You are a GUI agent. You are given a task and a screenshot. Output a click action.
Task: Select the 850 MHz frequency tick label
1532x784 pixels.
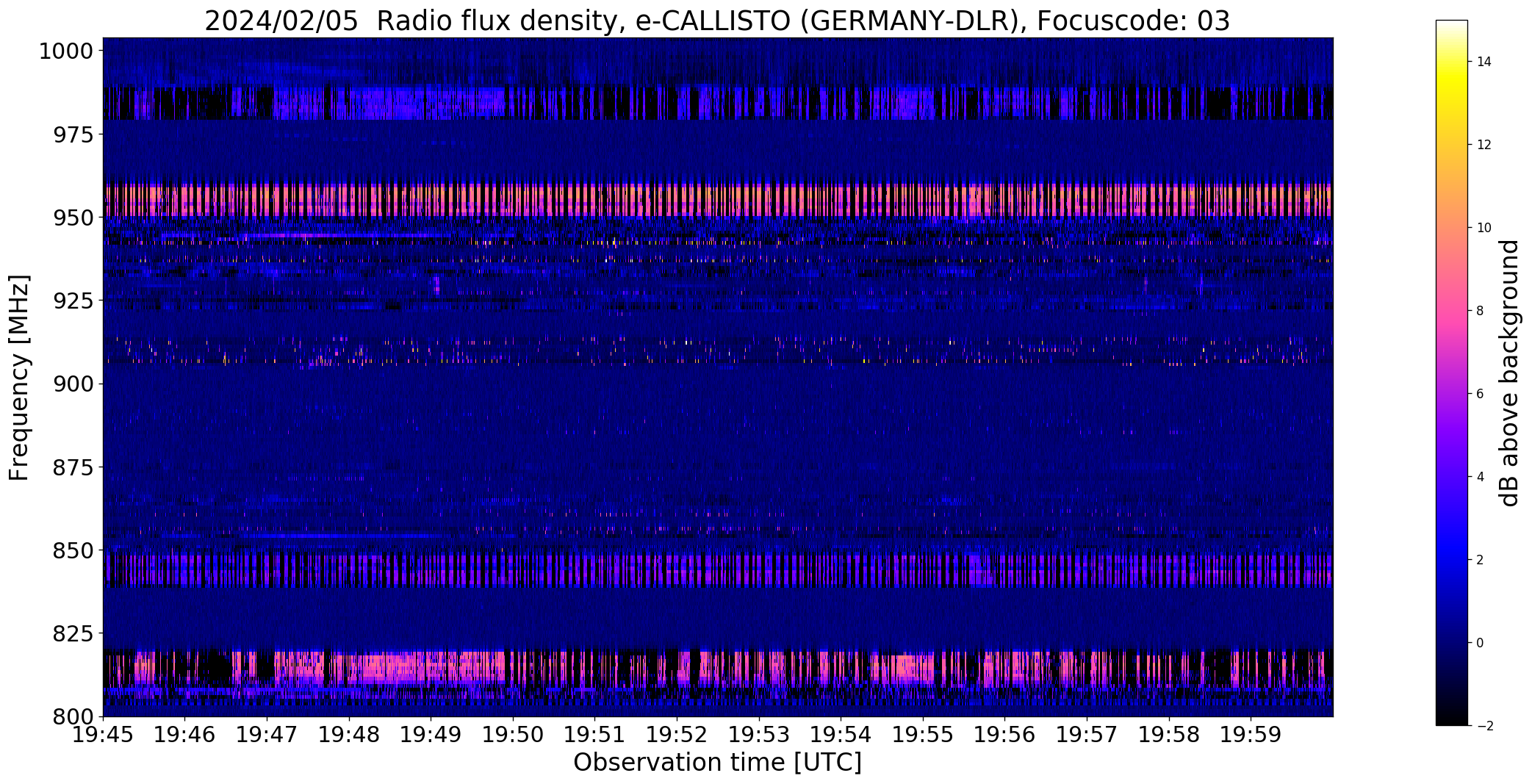pos(73,550)
